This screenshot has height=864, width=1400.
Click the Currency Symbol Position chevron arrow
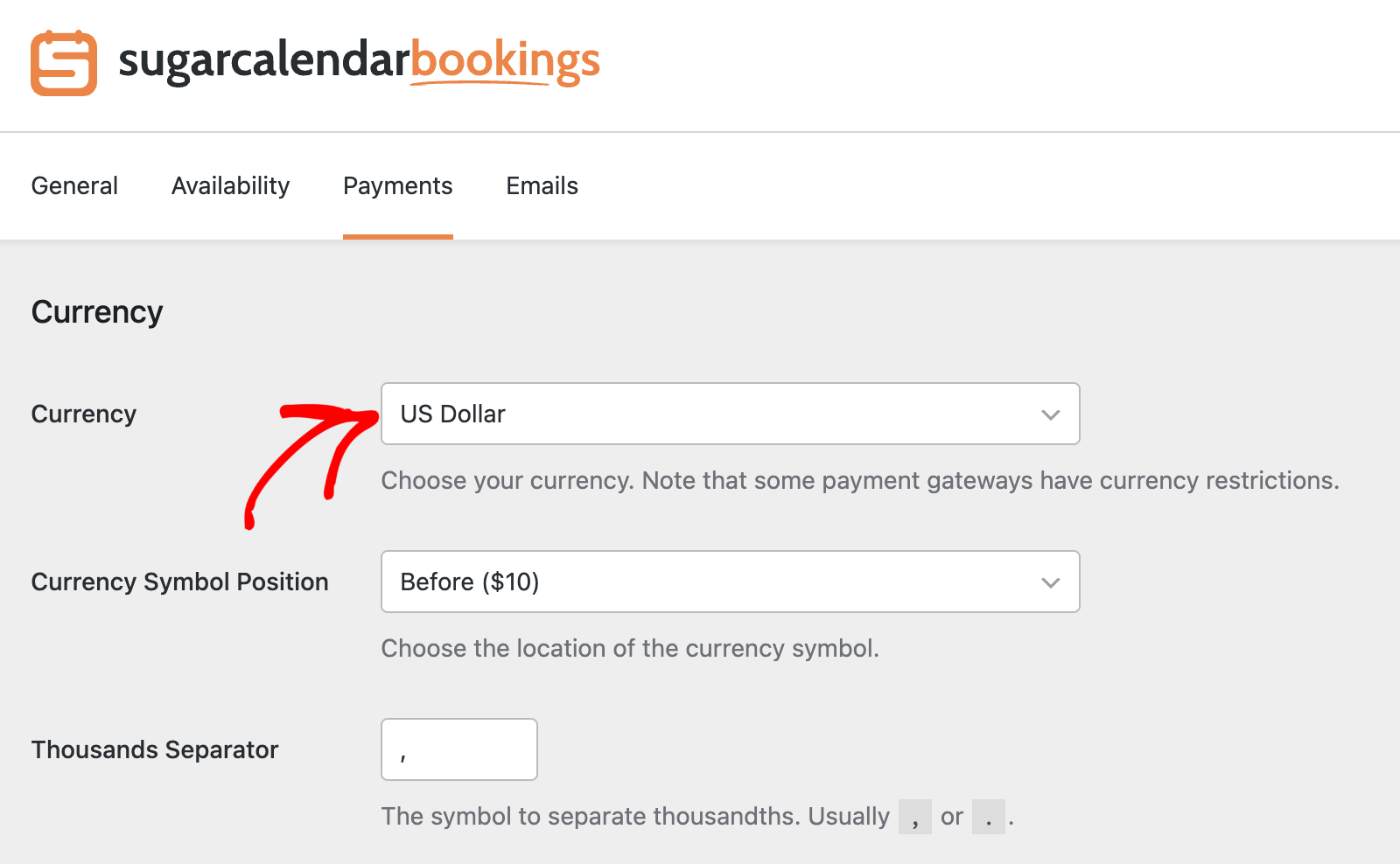pos(1050,582)
